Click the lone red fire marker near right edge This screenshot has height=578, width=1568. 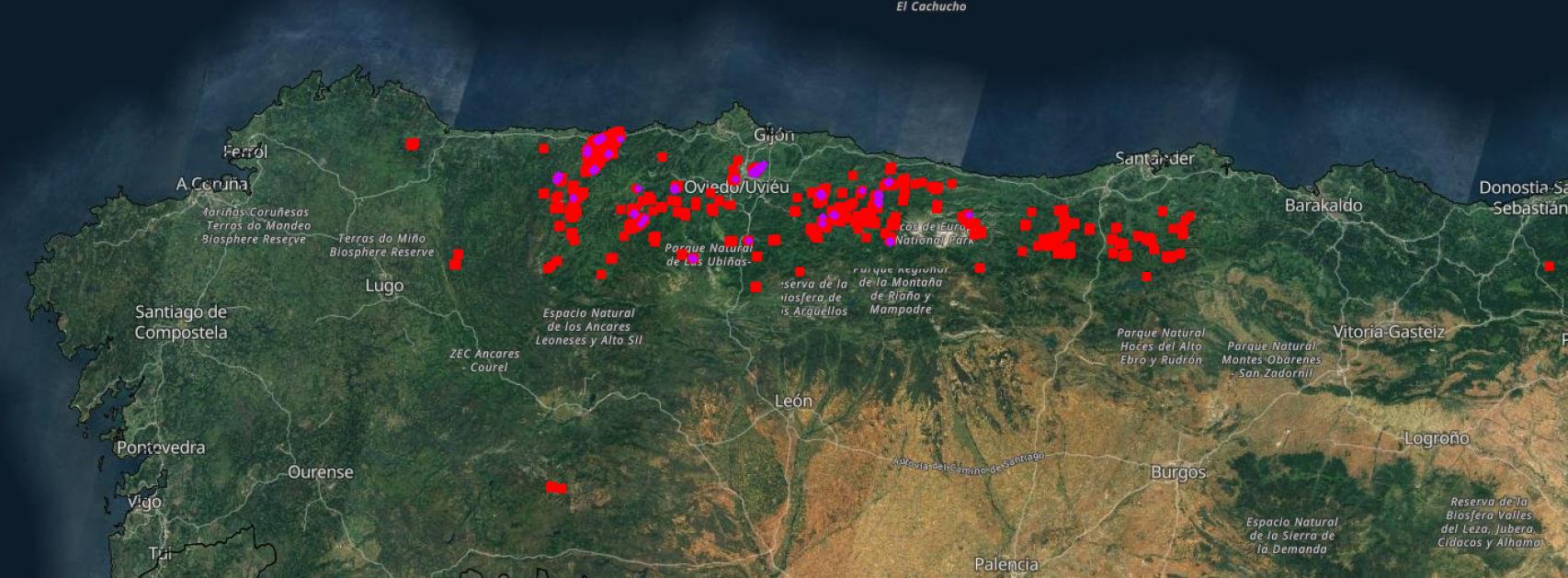click(1549, 266)
